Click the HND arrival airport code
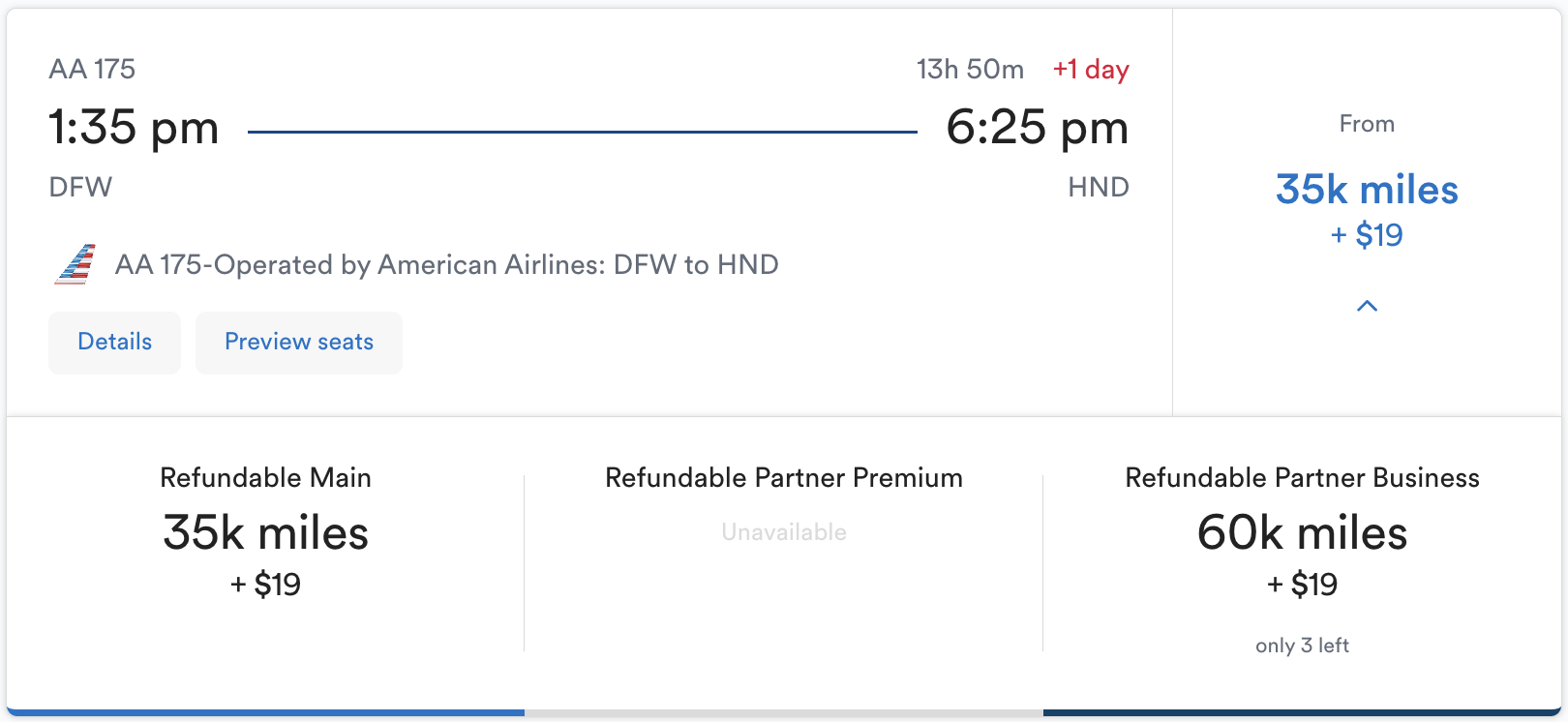The width and height of the screenshot is (1568, 722). point(1100,187)
